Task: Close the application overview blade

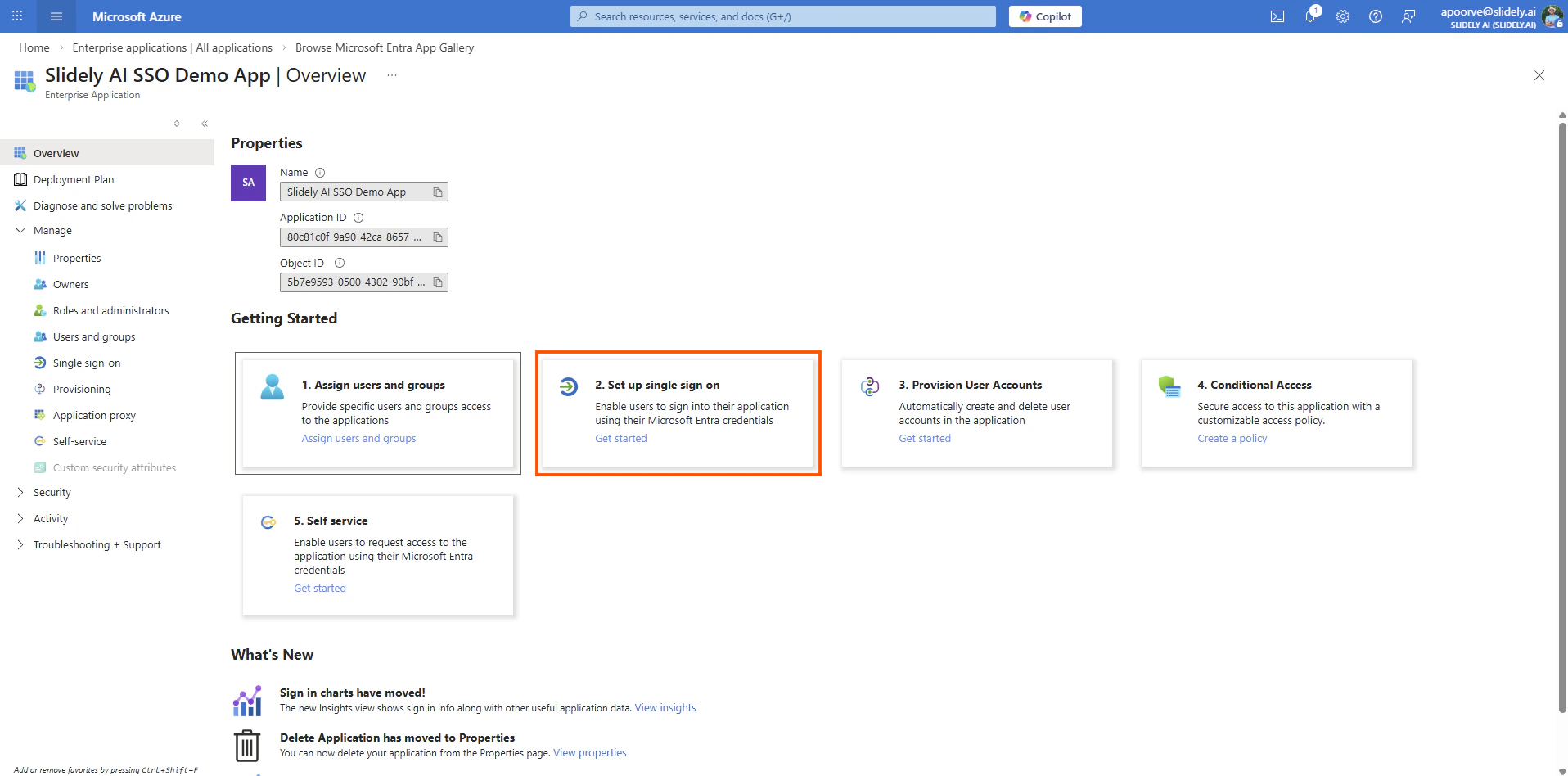Action: pyautogui.click(x=1539, y=75)
